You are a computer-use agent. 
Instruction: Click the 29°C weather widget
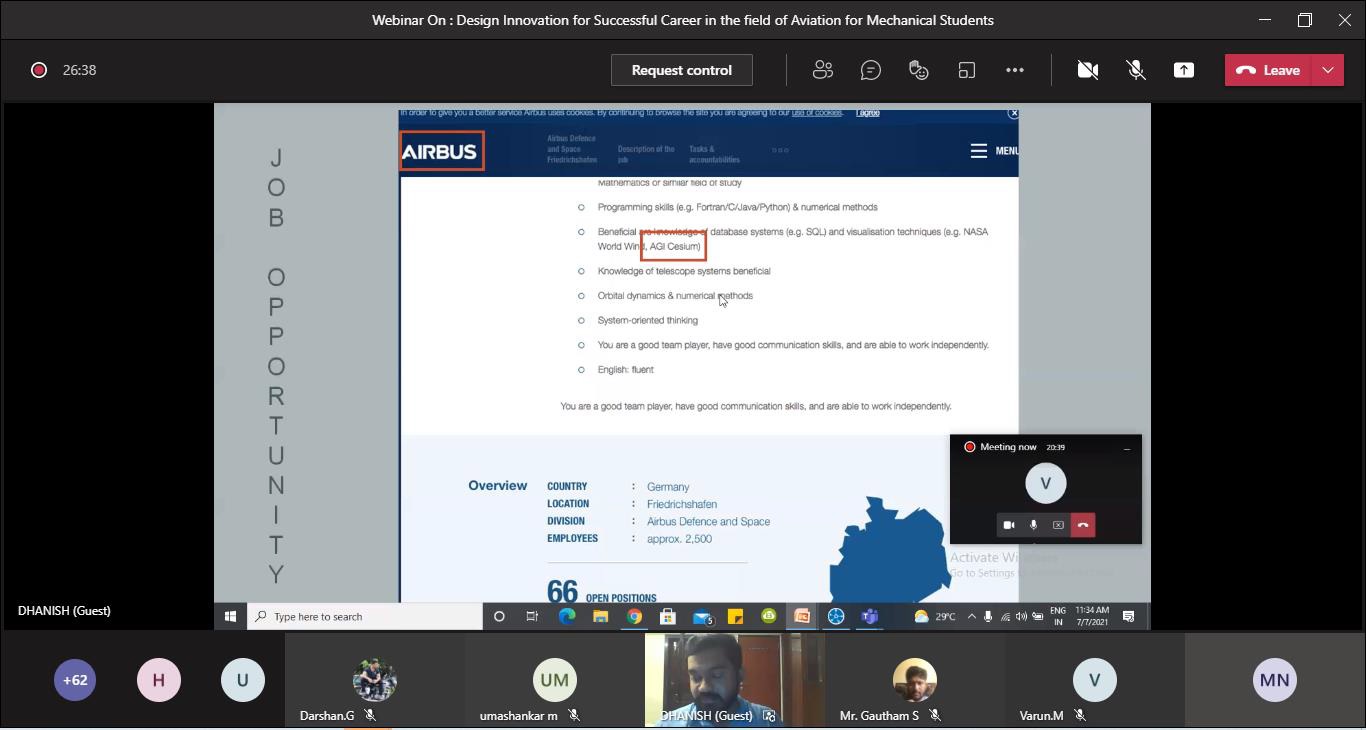click(935, 616)
